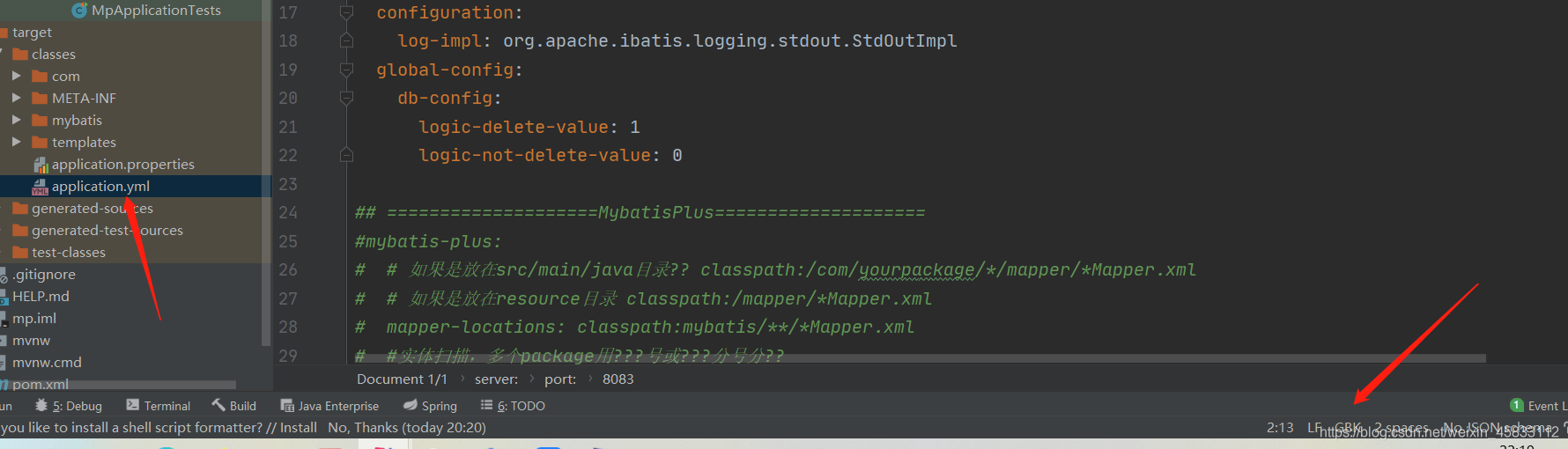Open HELP.md file
This screenshot has width=1568, height=449.
point(41,296)
